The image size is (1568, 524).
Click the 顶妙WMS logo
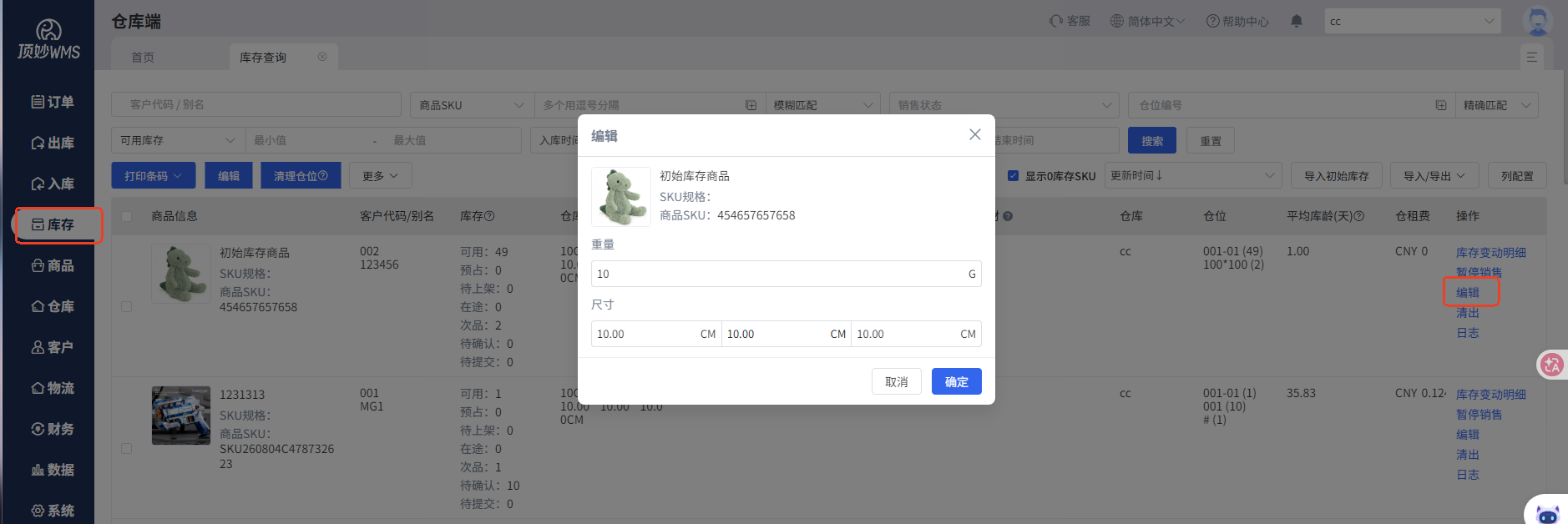tap(48, 40)
